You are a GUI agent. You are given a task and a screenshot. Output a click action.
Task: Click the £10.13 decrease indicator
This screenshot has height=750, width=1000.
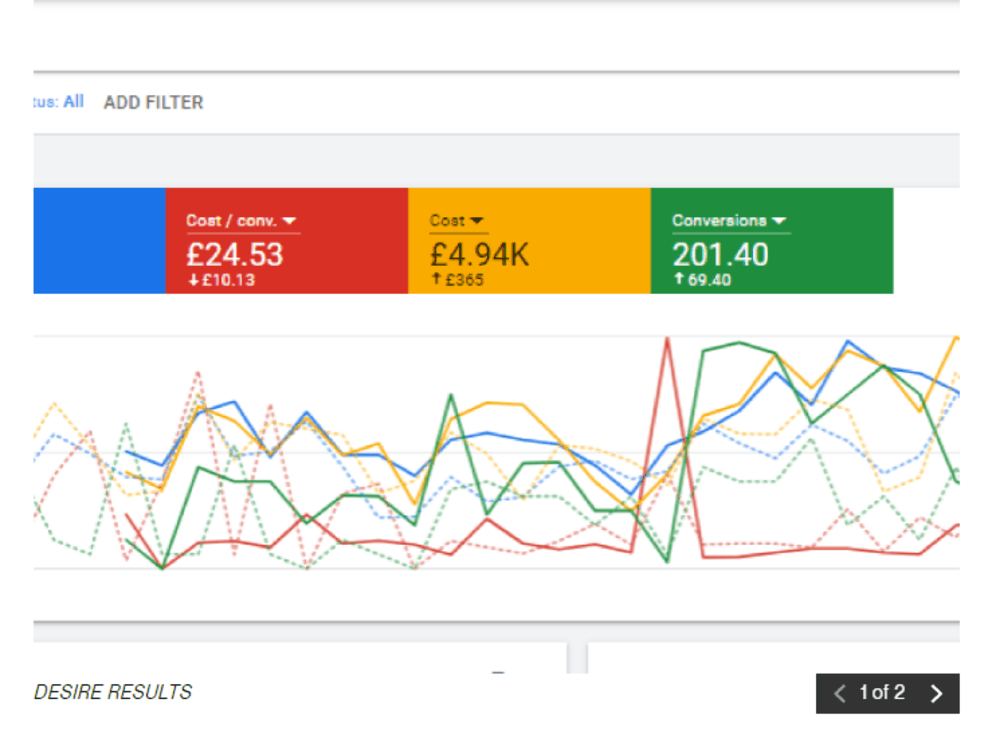coord(221,280)
